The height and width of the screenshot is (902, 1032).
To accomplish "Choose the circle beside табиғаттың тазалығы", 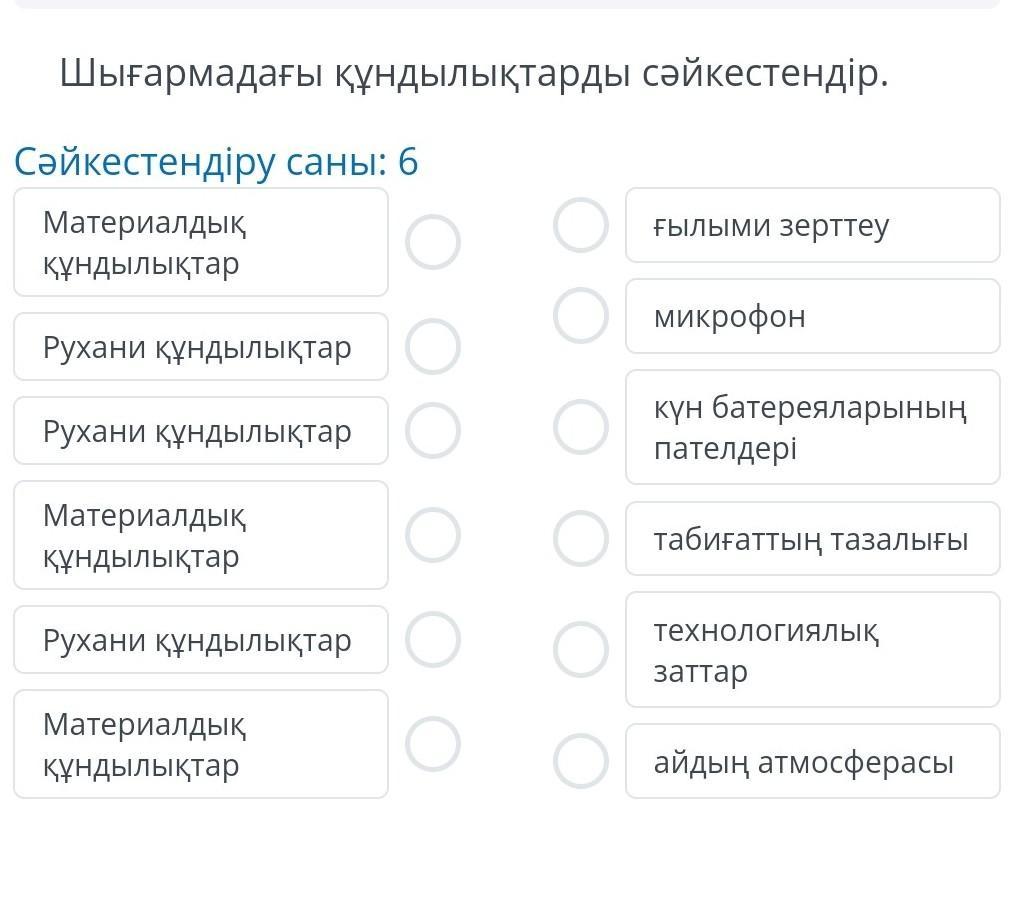I will tap(581, 538).
